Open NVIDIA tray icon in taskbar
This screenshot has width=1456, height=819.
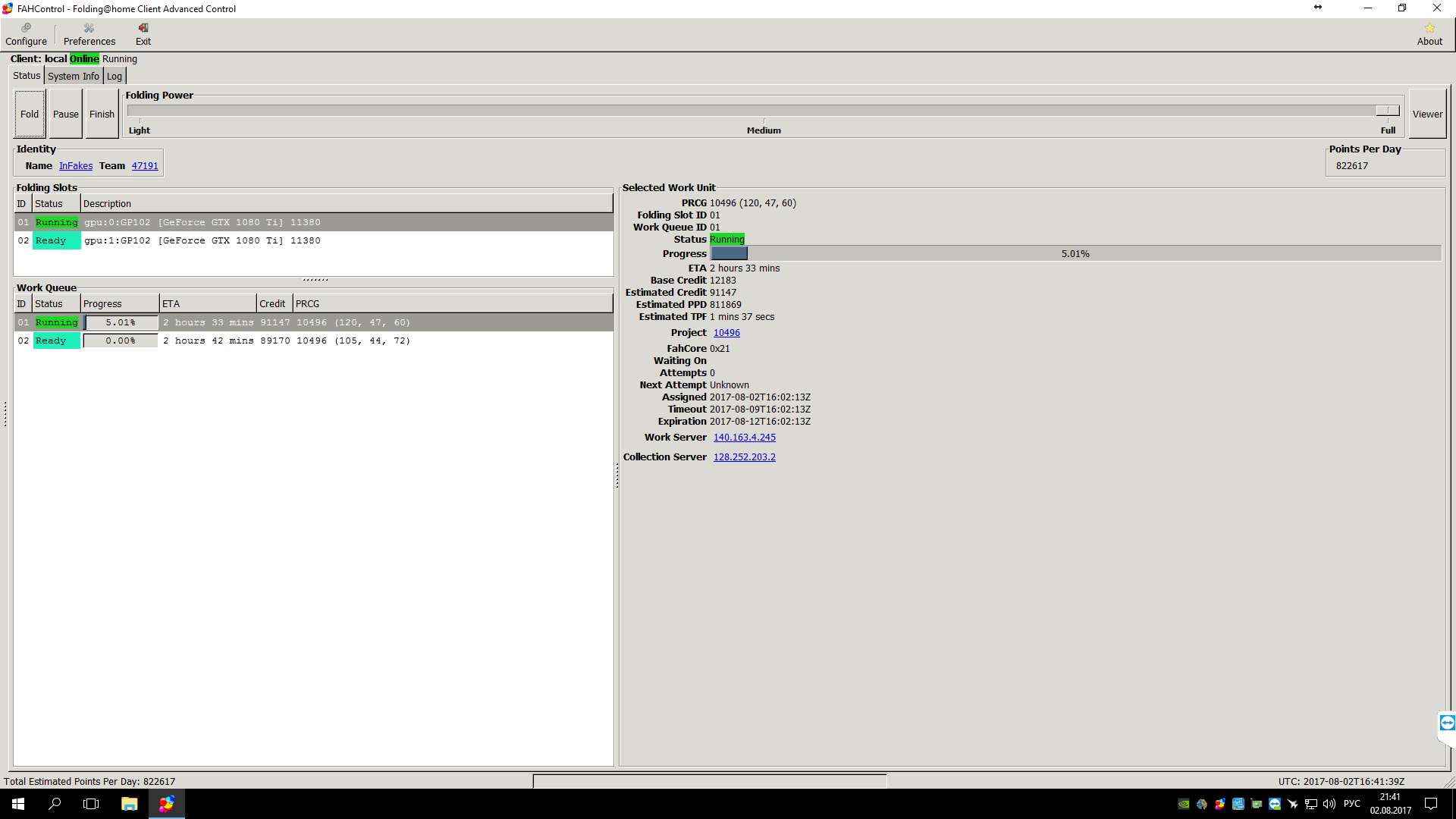click(1184, 804)
